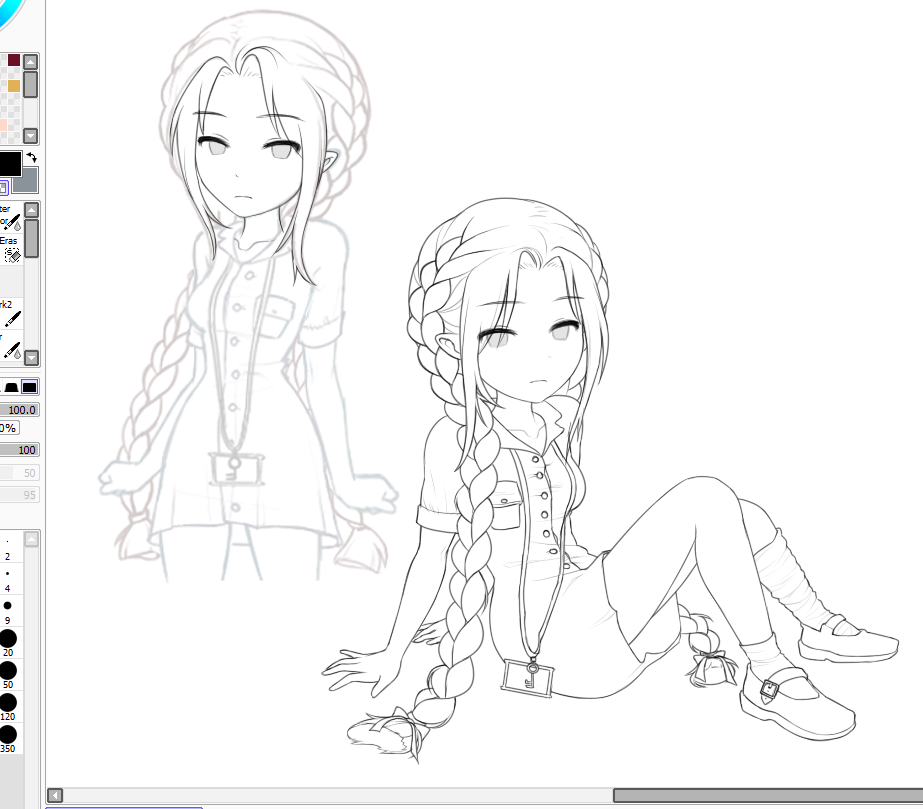Click the gray background color box
Image resolution: width=923 pixels, height=809 pixels.
[x=26, y=180]
